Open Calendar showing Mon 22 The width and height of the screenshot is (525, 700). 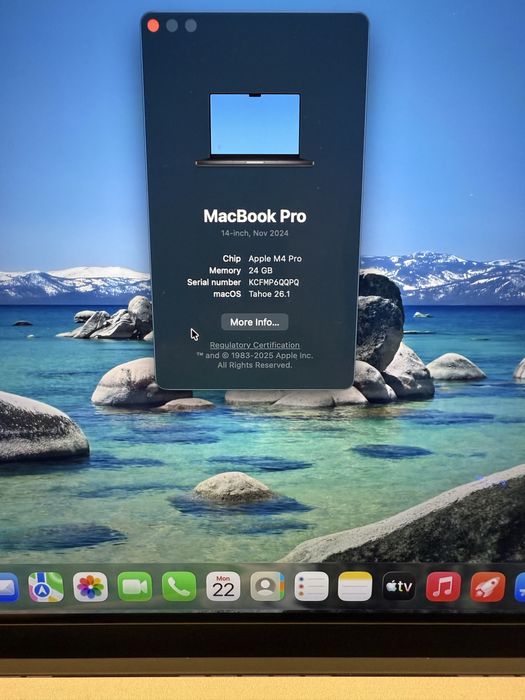(223, 587)
